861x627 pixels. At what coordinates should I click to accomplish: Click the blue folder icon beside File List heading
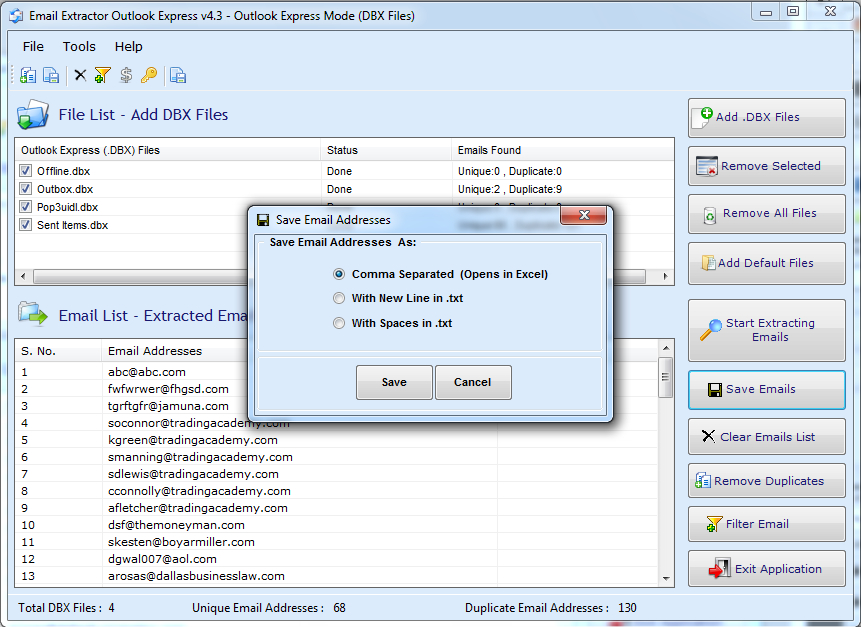tap(33, 114)
